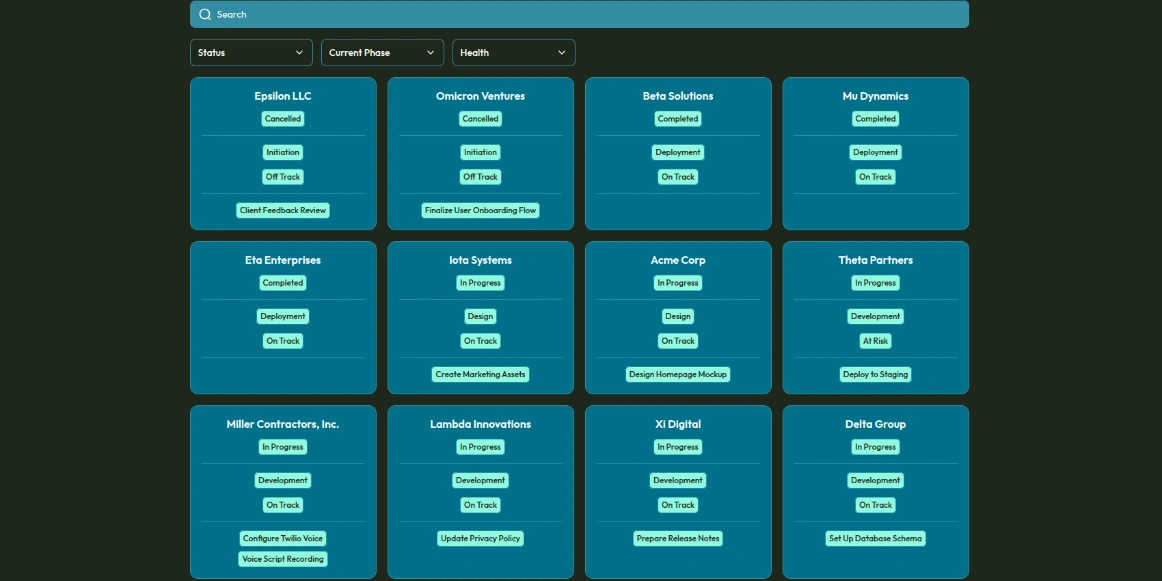Click Voice Script Recording task chip
The height and width of the screenshot is (581, 1162).
[x=283, y=559]
